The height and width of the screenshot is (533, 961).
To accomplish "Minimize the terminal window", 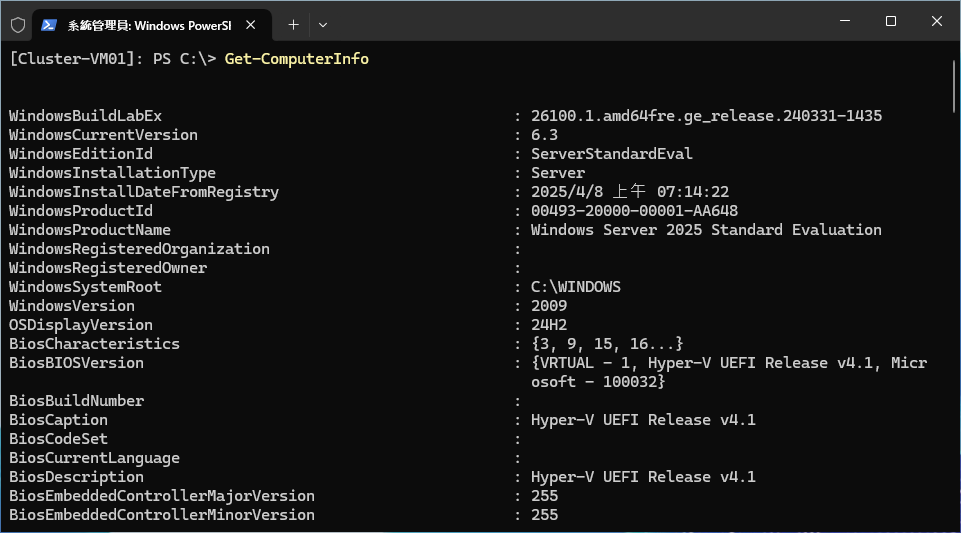I will [844, 22].
